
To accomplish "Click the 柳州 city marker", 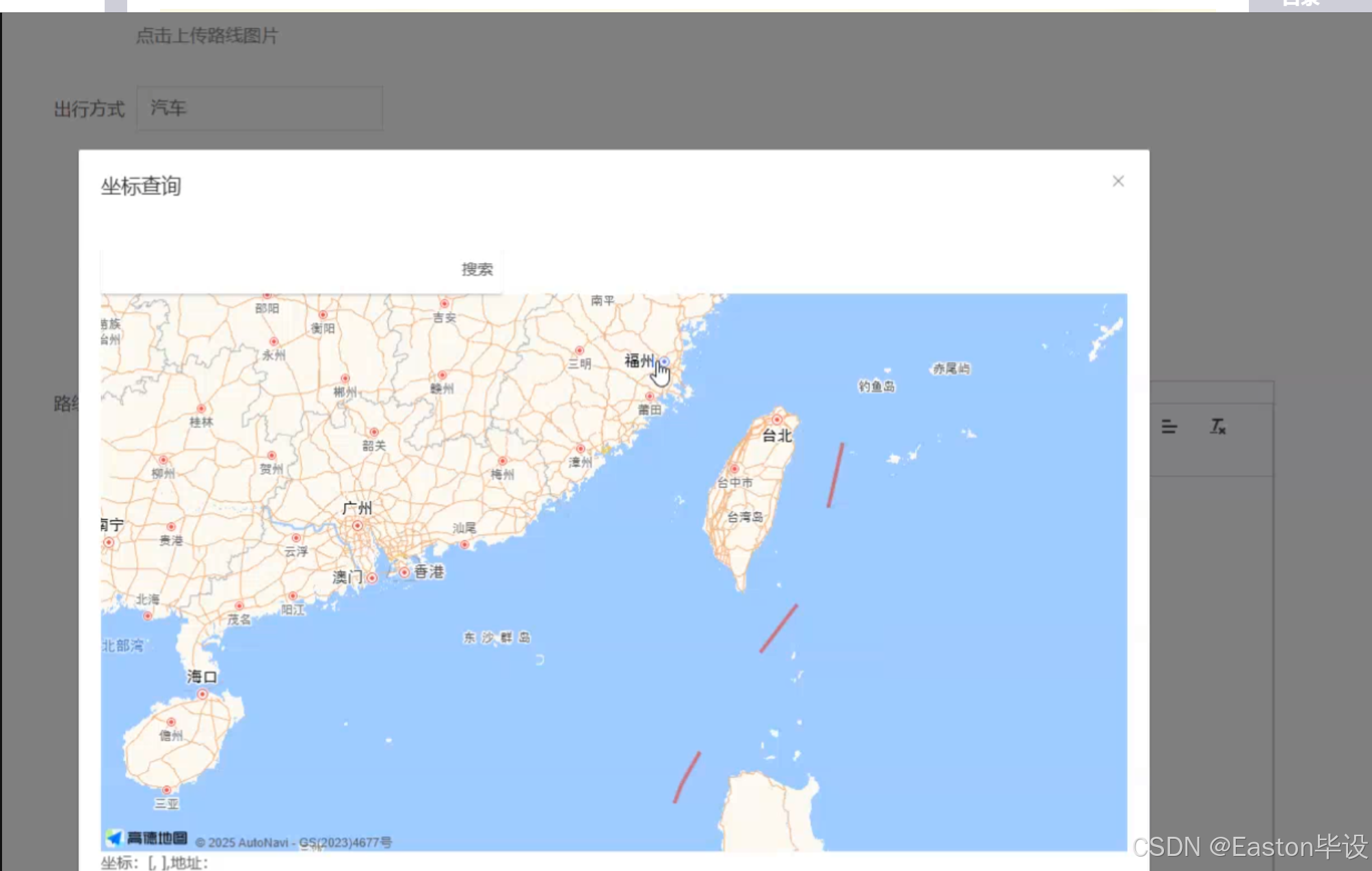I will coord(163,460).
